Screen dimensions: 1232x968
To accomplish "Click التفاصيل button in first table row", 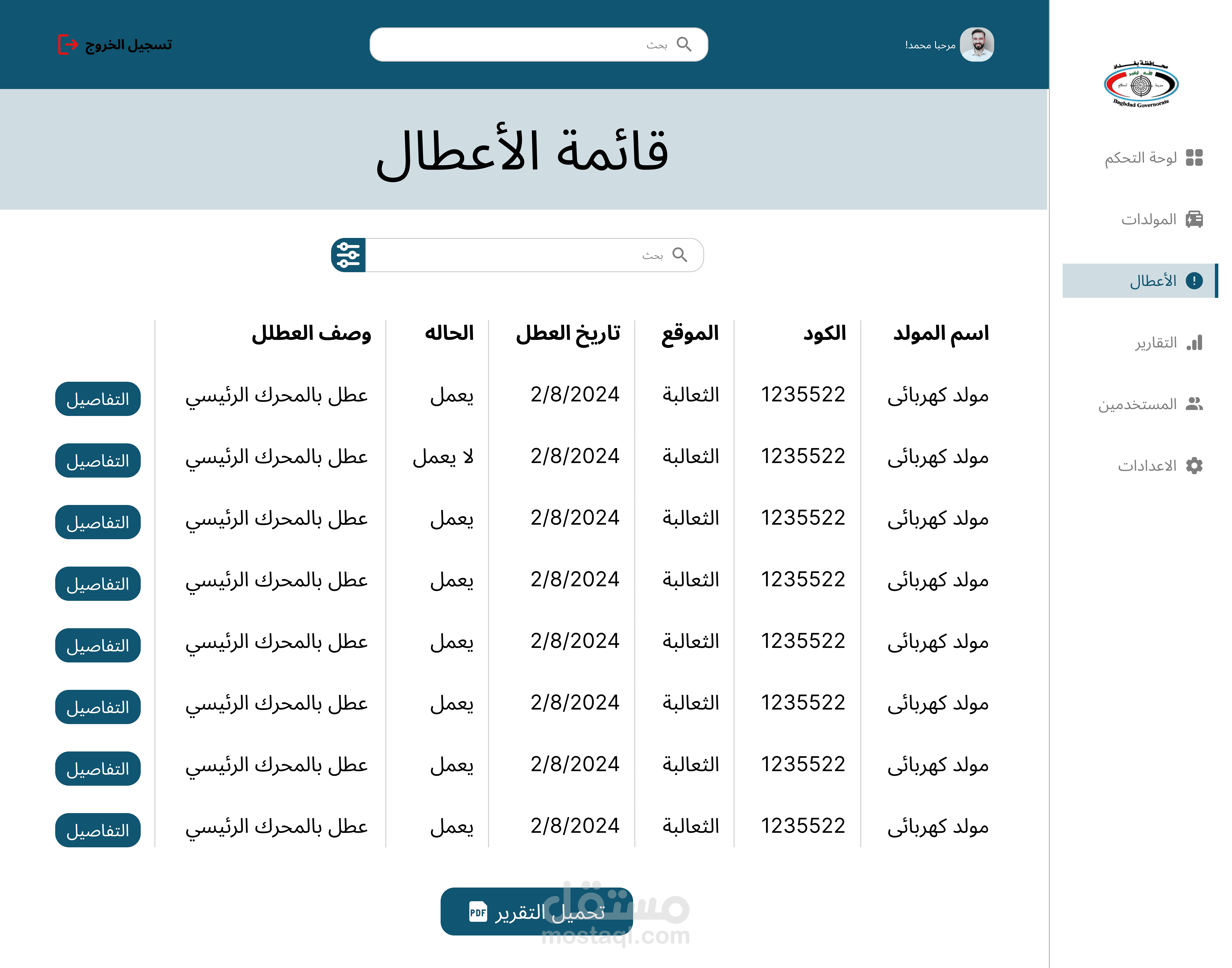I will click(98, 399).
